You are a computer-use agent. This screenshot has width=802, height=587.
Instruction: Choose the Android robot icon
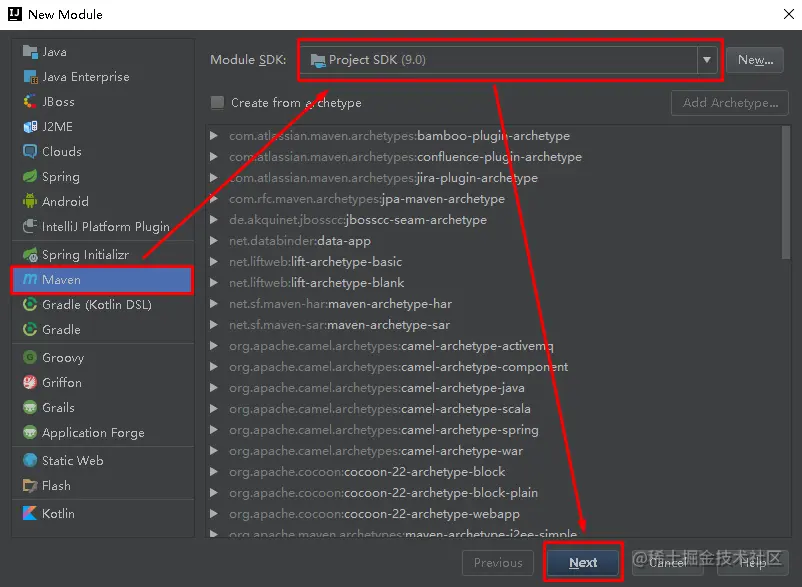point(30,201)
